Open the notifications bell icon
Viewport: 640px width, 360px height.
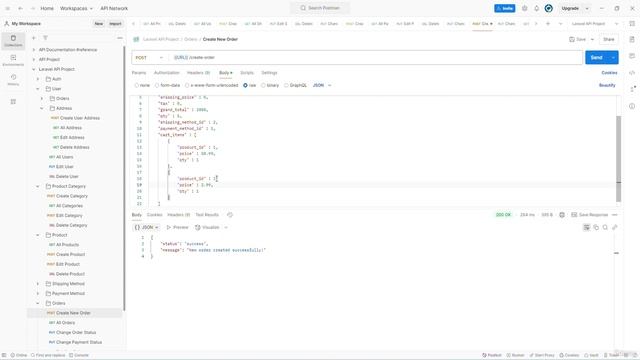pyautogui.click(x=536, y=8)
